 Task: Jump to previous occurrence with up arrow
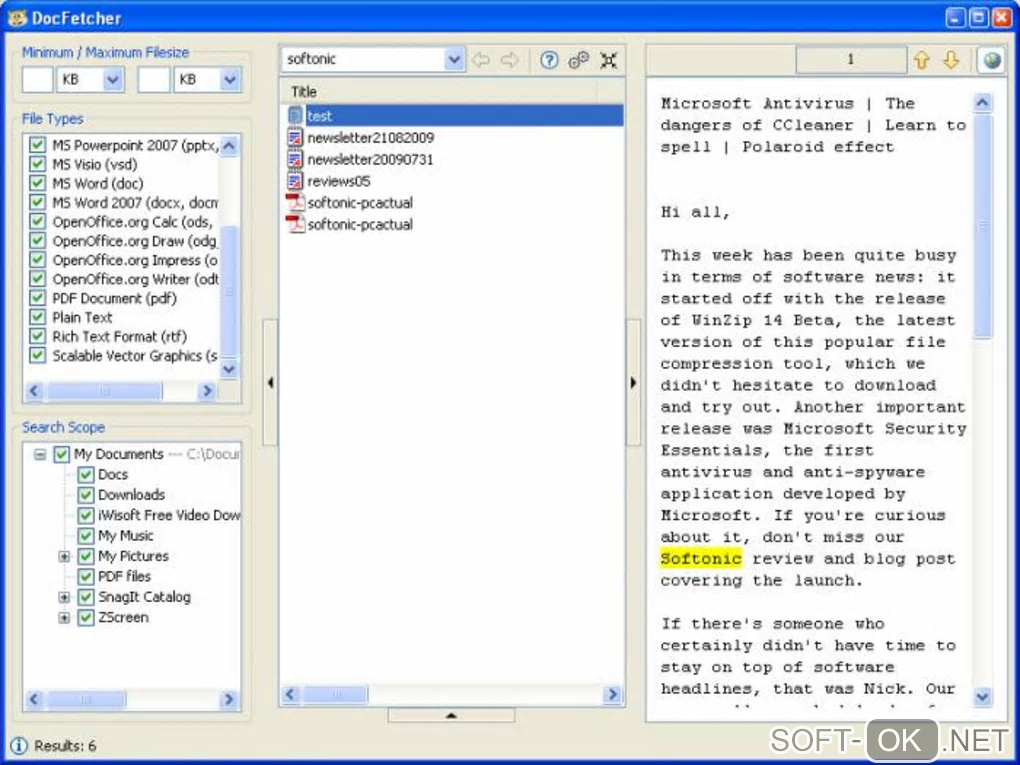coord(921,60)
